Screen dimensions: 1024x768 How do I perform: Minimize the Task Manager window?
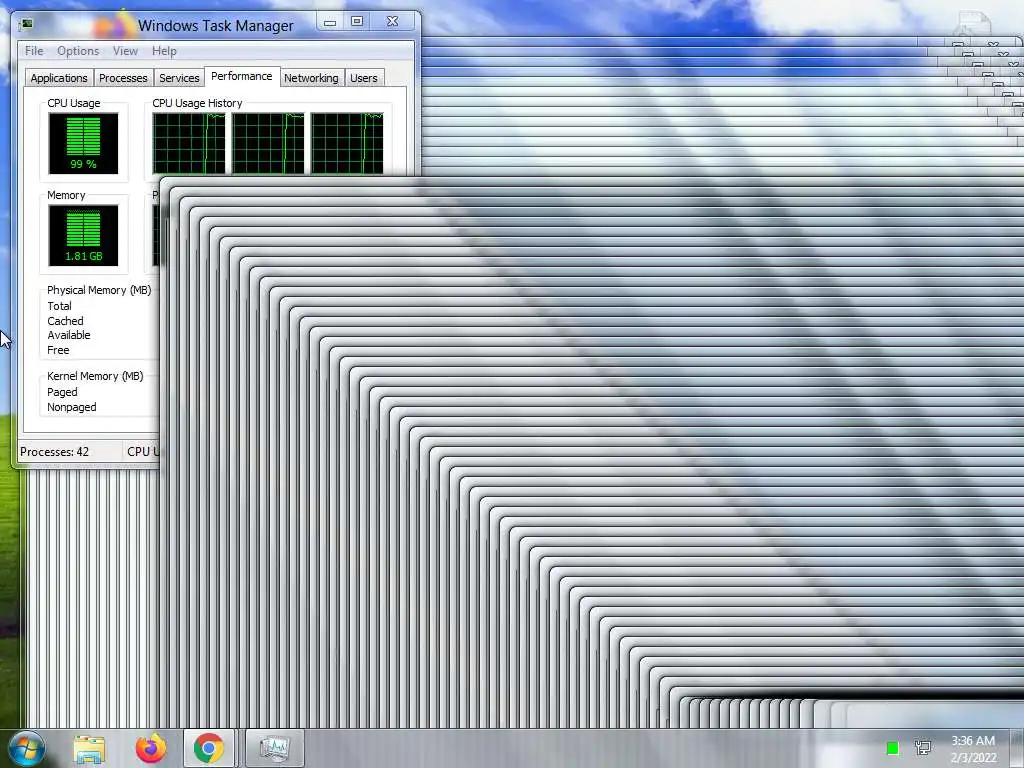coord(330,22)
